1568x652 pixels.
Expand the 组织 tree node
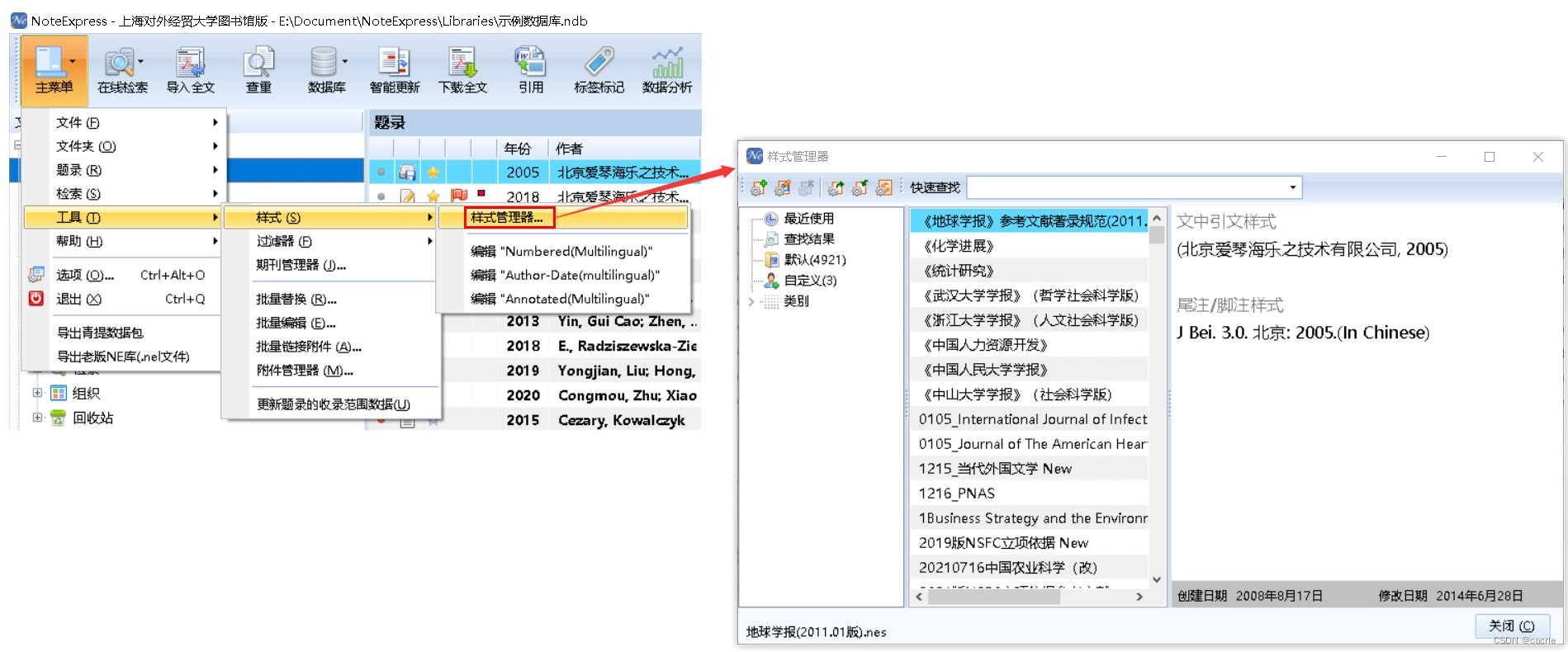[x=37, y=393]
